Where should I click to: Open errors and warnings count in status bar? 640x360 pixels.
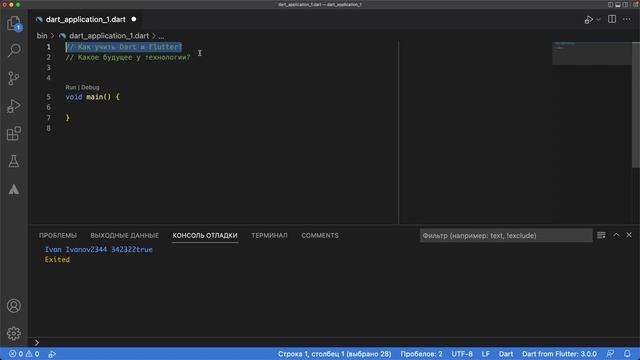[24, 354]
